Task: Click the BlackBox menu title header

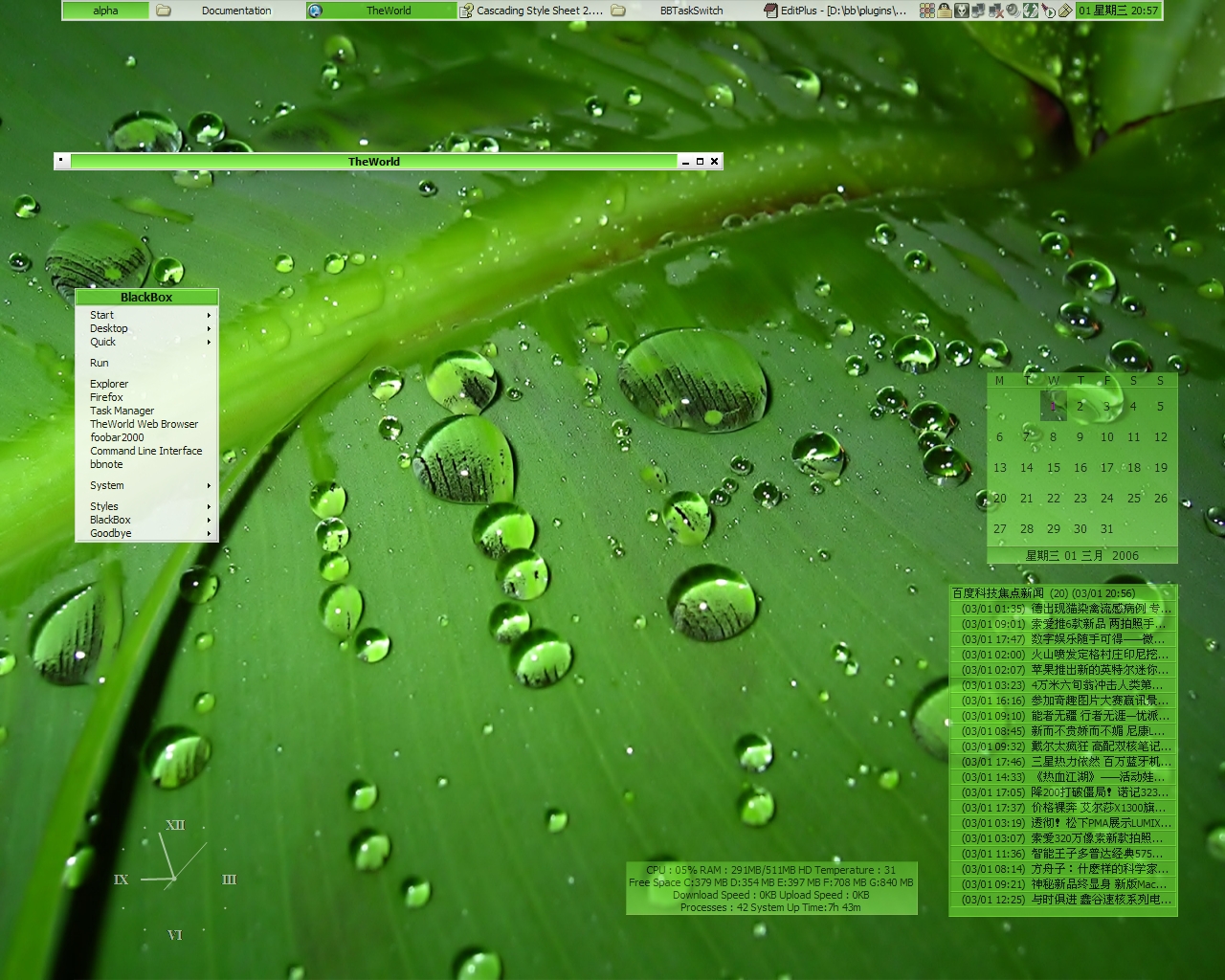Action: [x=146, y=298]
